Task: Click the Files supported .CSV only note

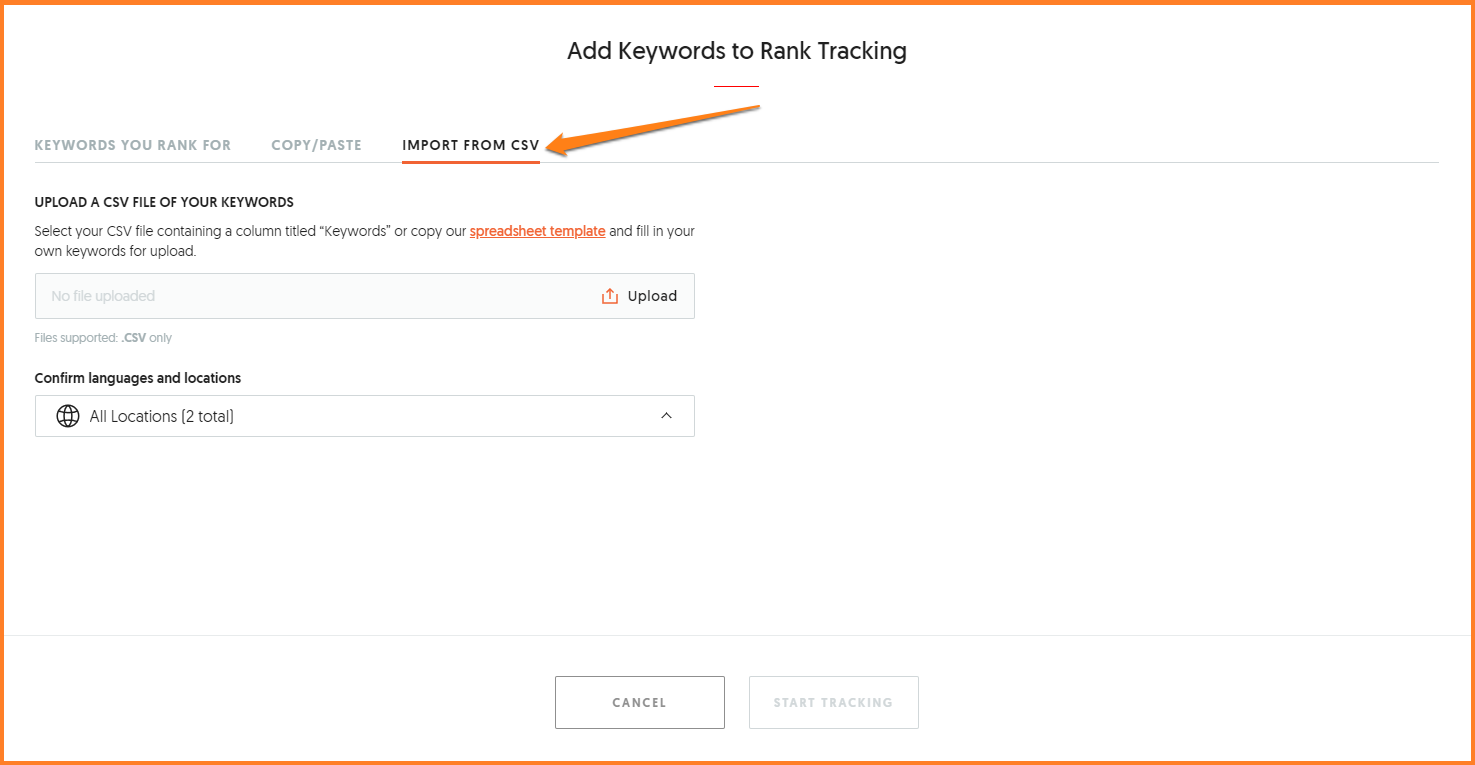Action: 103,338
